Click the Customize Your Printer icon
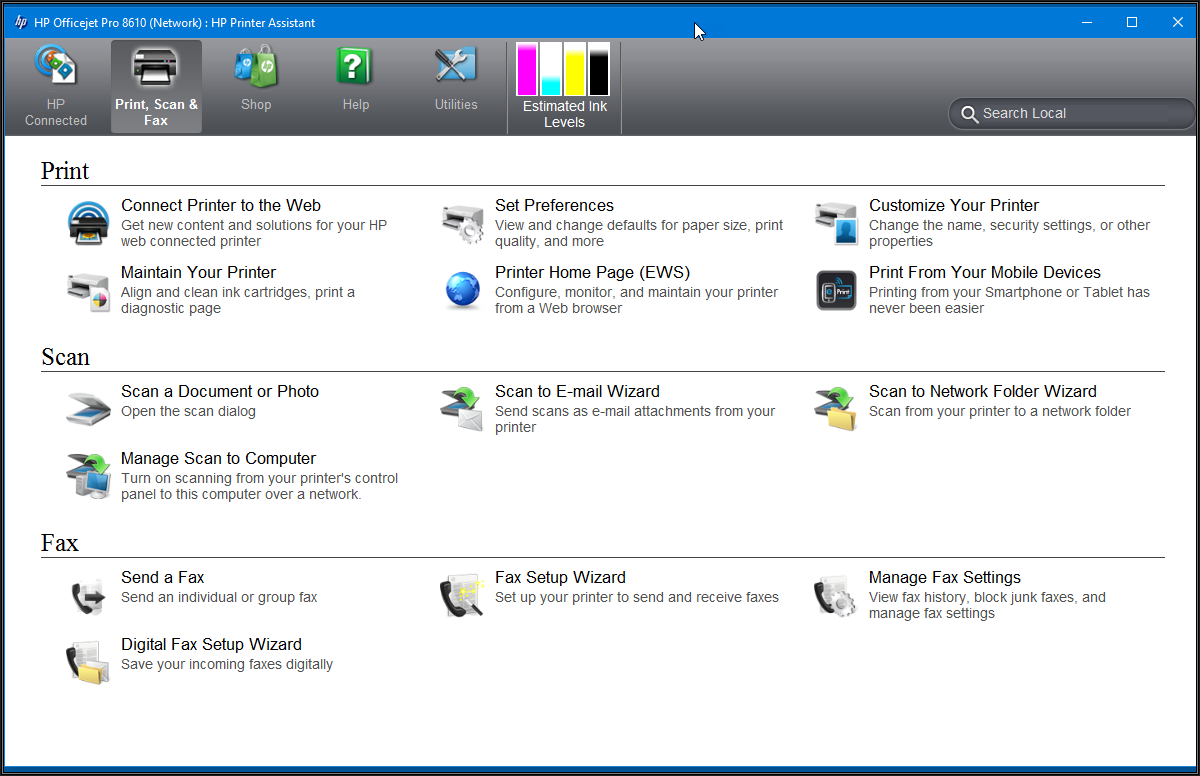 click(x=836, y=223)
